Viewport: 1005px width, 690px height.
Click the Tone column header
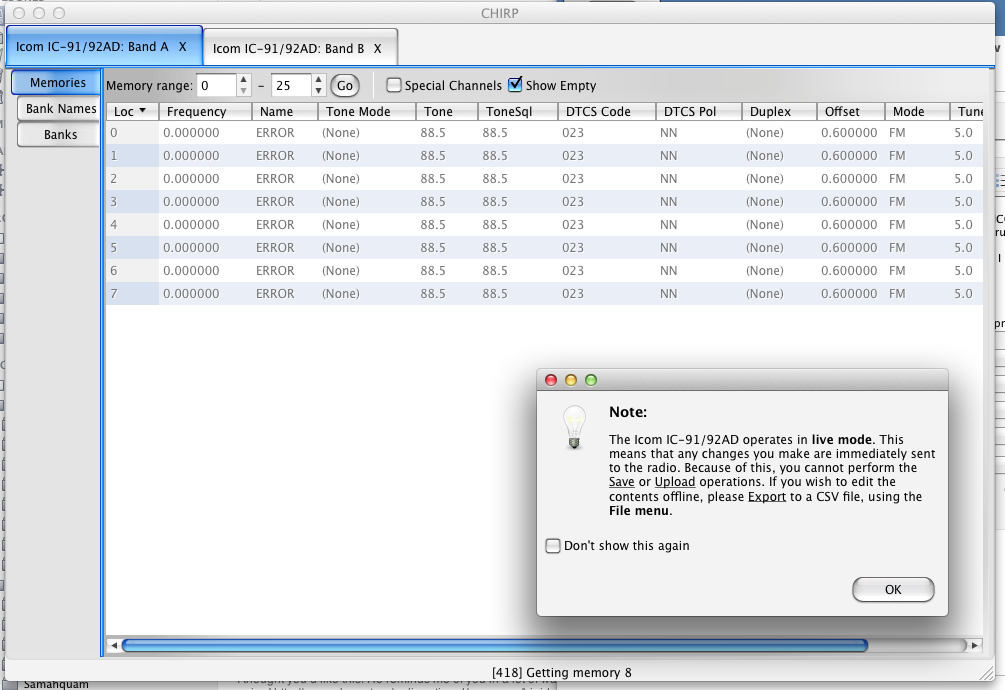pos(447,111)
